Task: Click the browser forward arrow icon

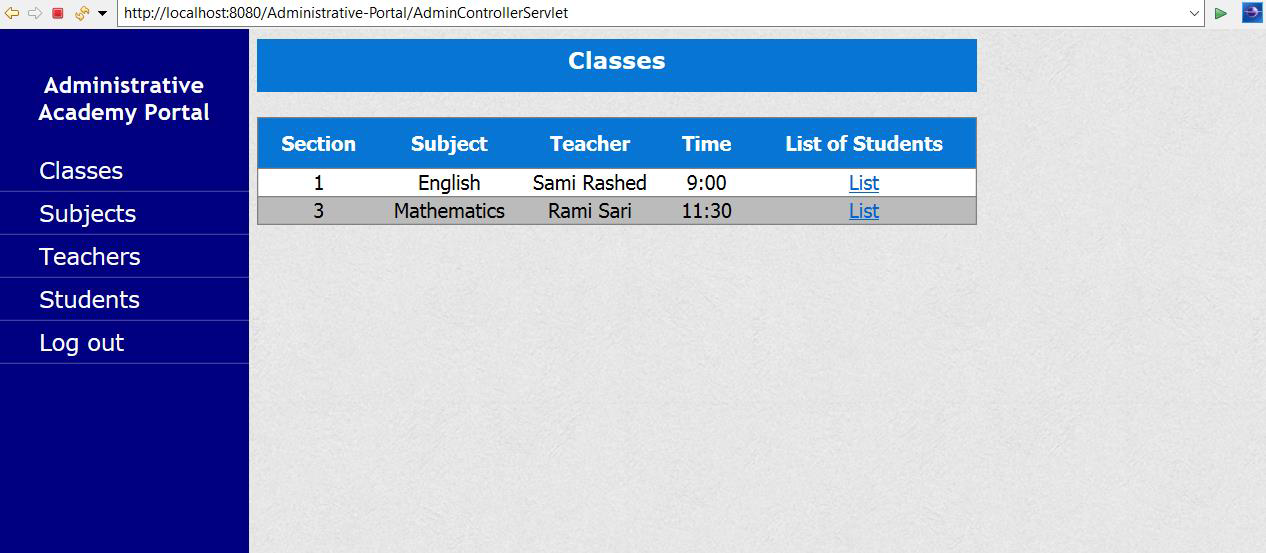Action: click(35, 13)
